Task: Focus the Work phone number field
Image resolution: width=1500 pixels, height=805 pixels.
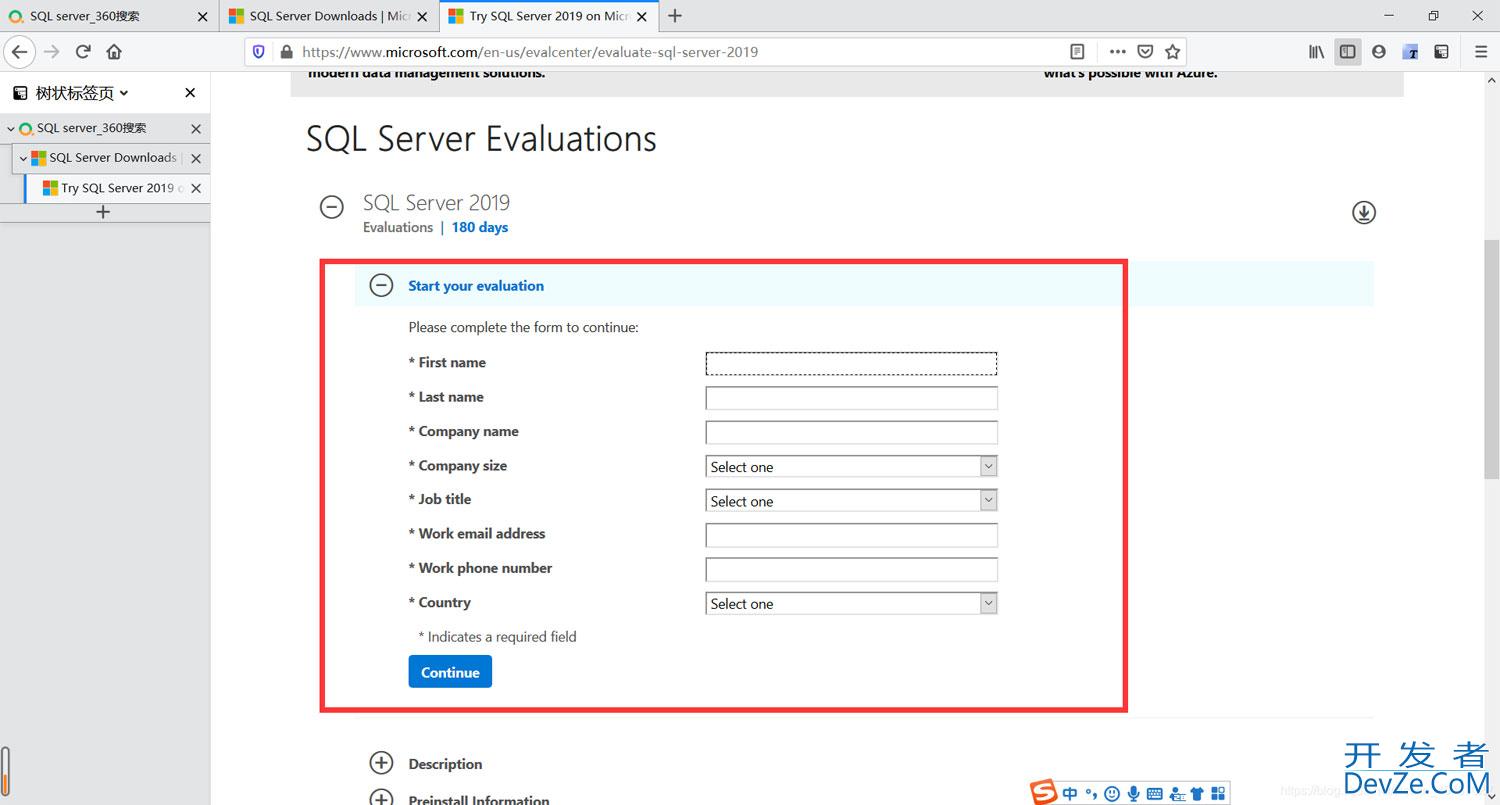Action: click(852, 569)
